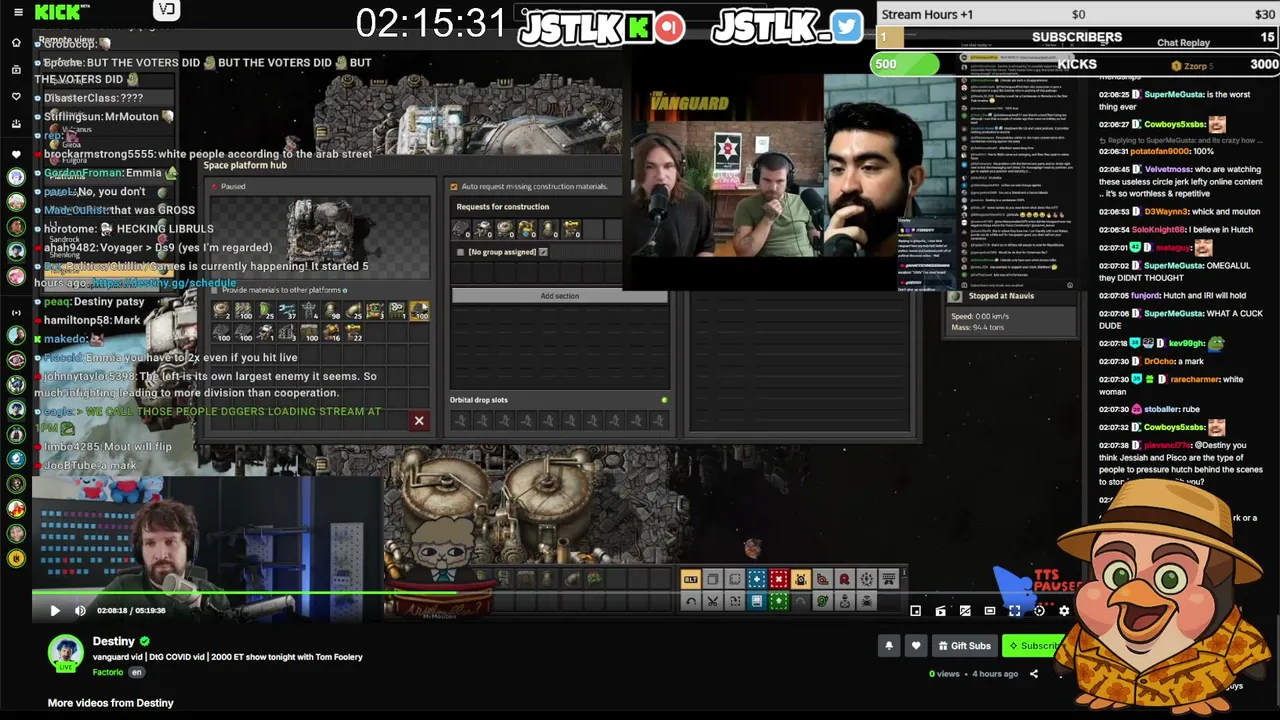Toggle notifications with the bell button
Image resolution: width=1280 pixels, height=720 pixels.
[888, 646]
